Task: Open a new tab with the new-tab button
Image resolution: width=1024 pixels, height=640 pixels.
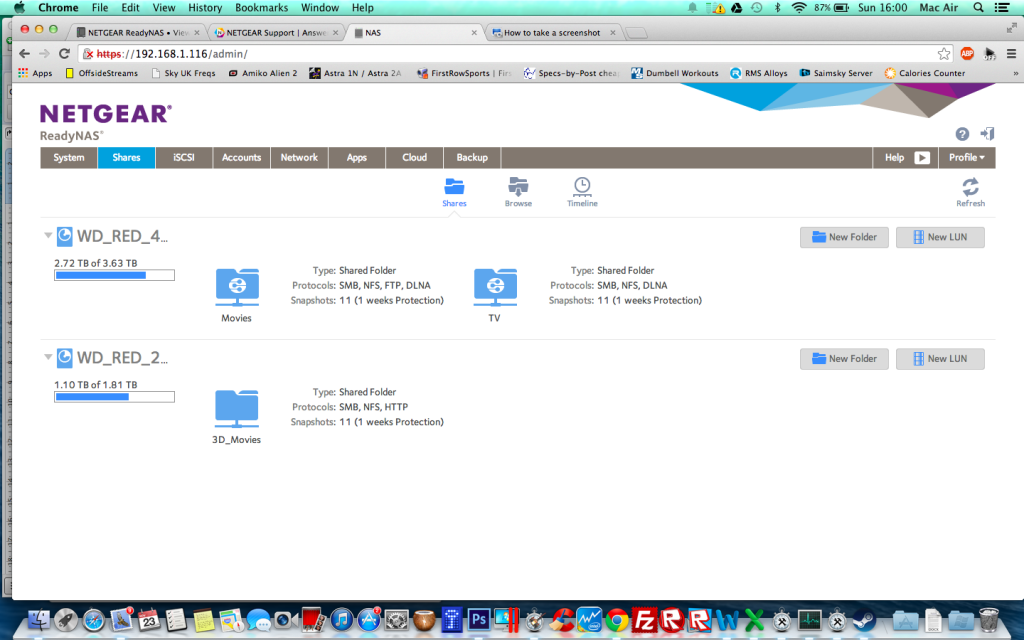Action: [636, 33]
